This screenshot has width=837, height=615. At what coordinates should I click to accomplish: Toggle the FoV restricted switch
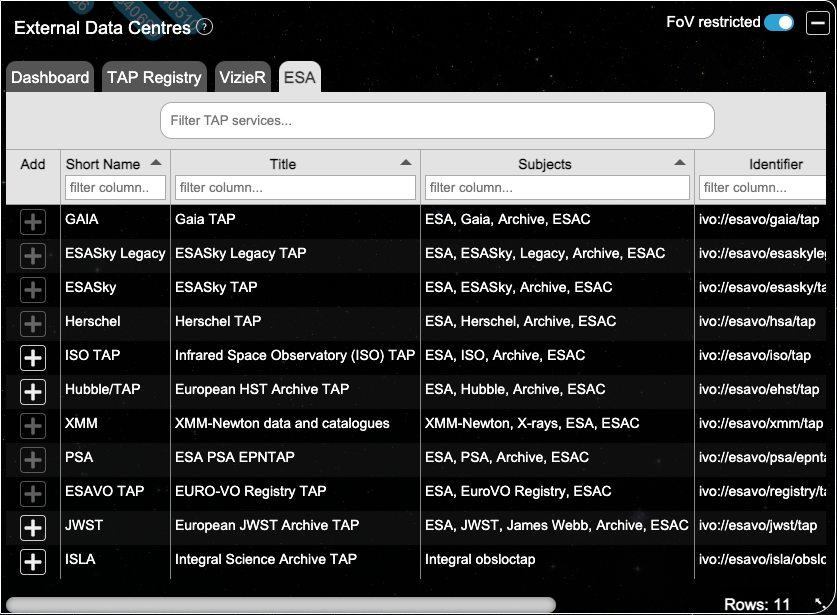point(779,22)
